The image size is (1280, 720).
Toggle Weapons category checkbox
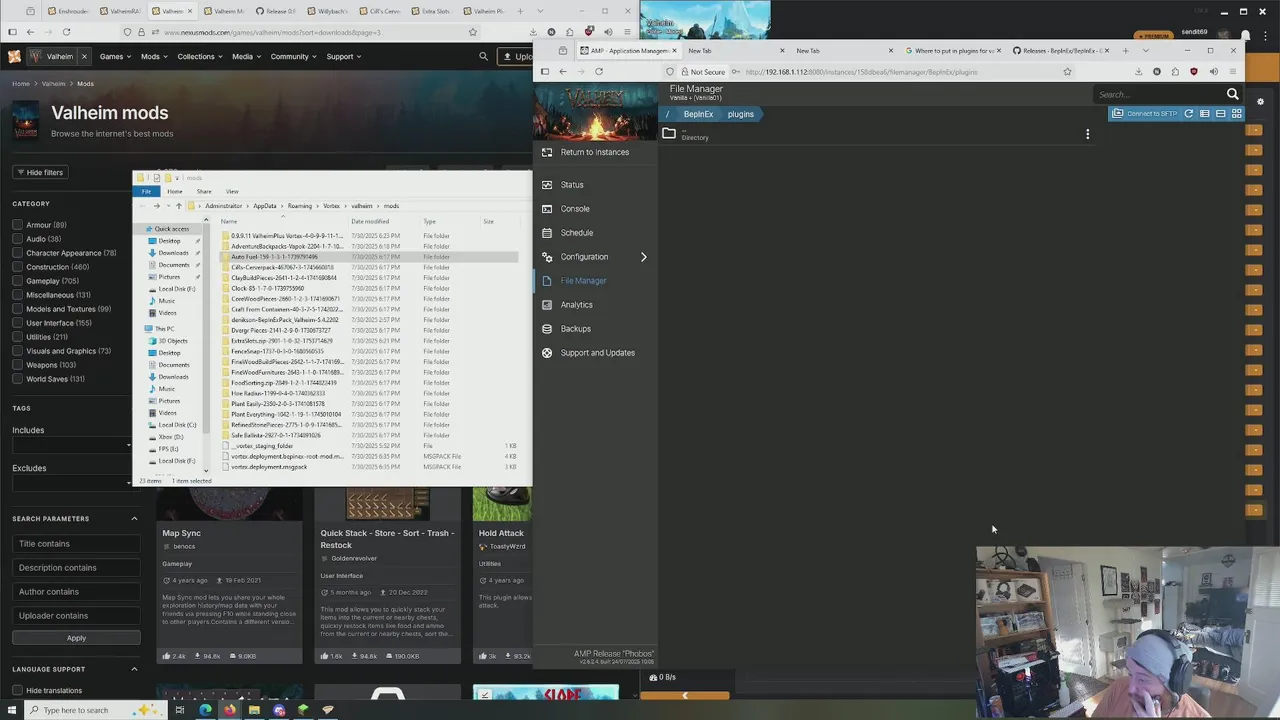[17, 365]
